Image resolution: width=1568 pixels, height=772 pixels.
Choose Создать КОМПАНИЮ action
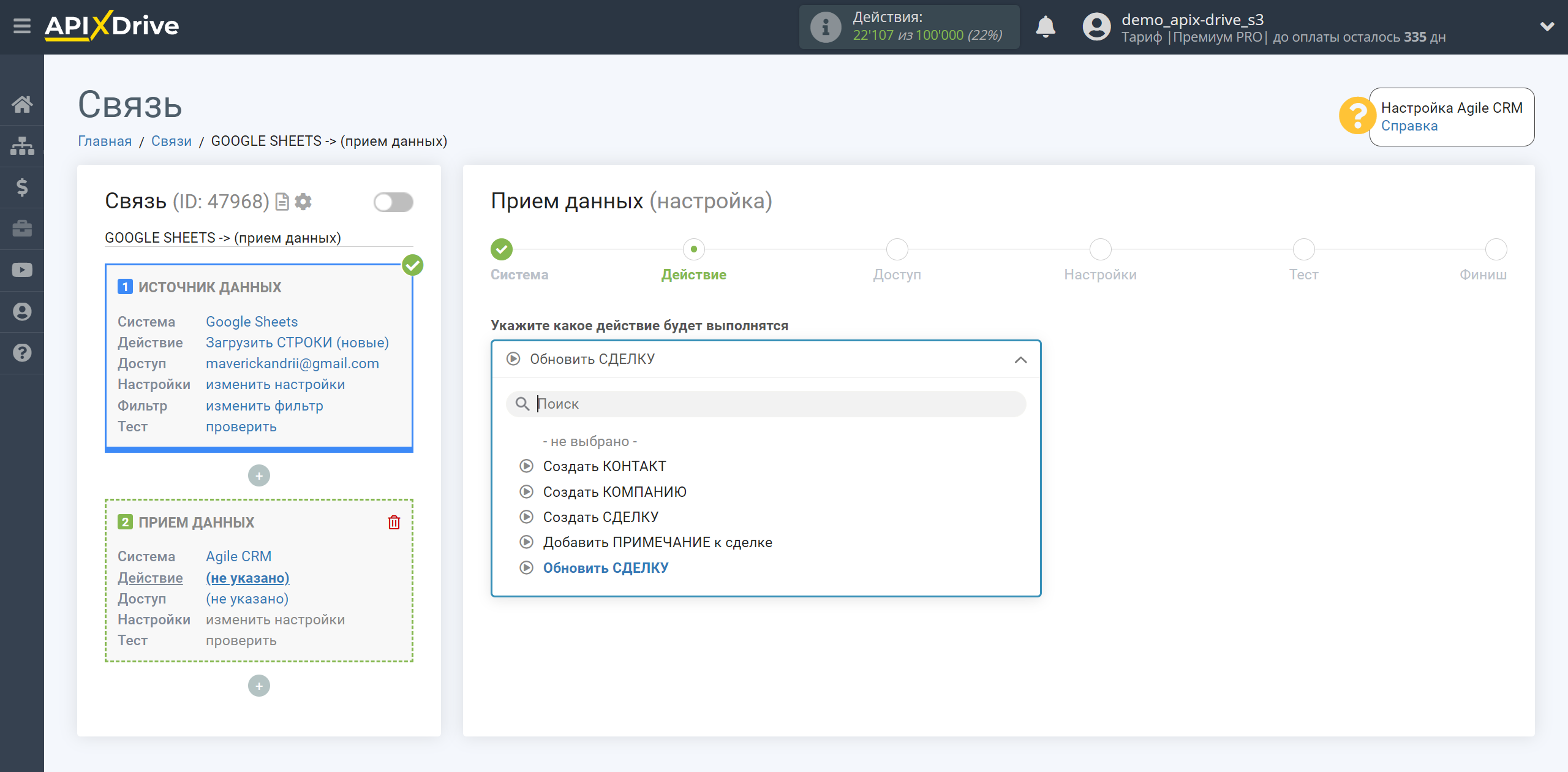[614, 492]
